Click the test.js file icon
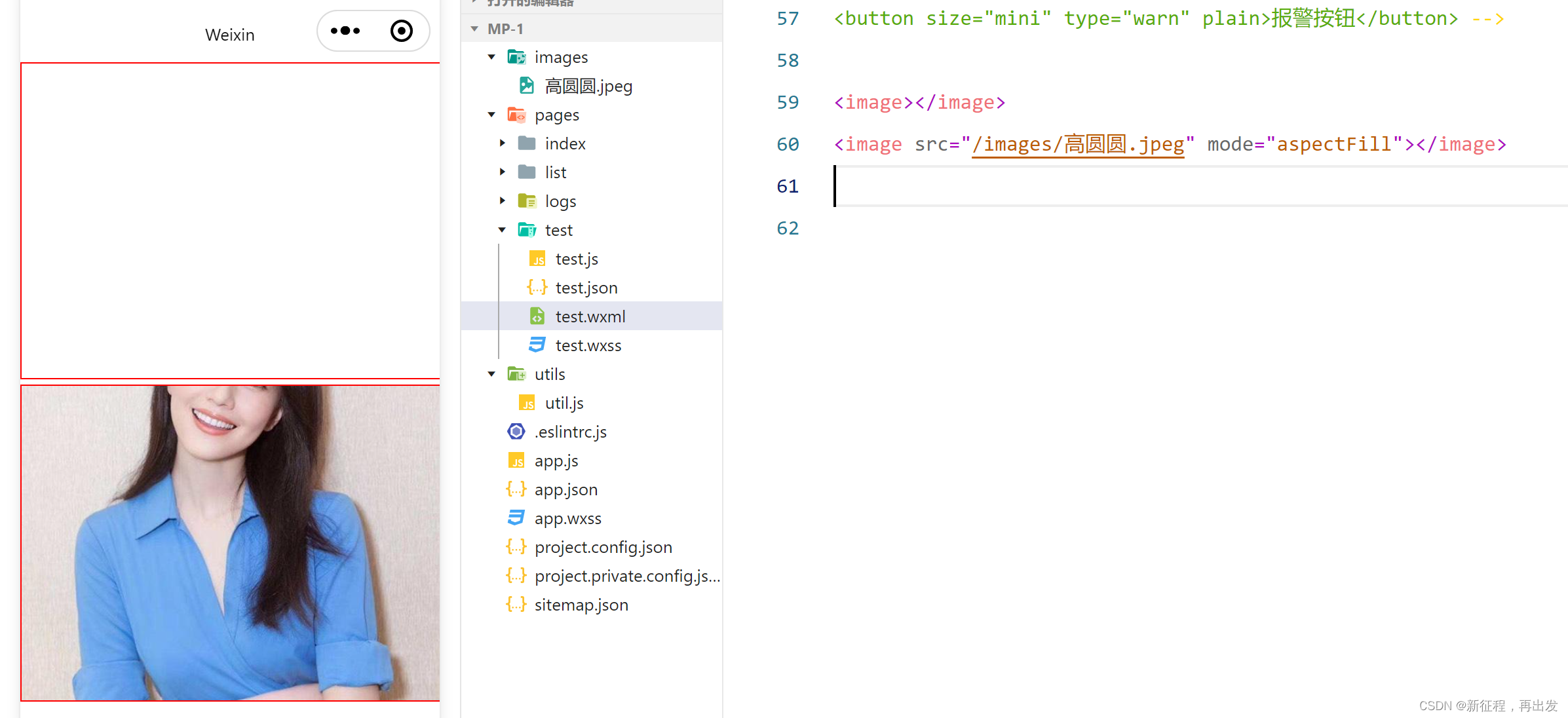1568x718 pixels. point(537,259)
